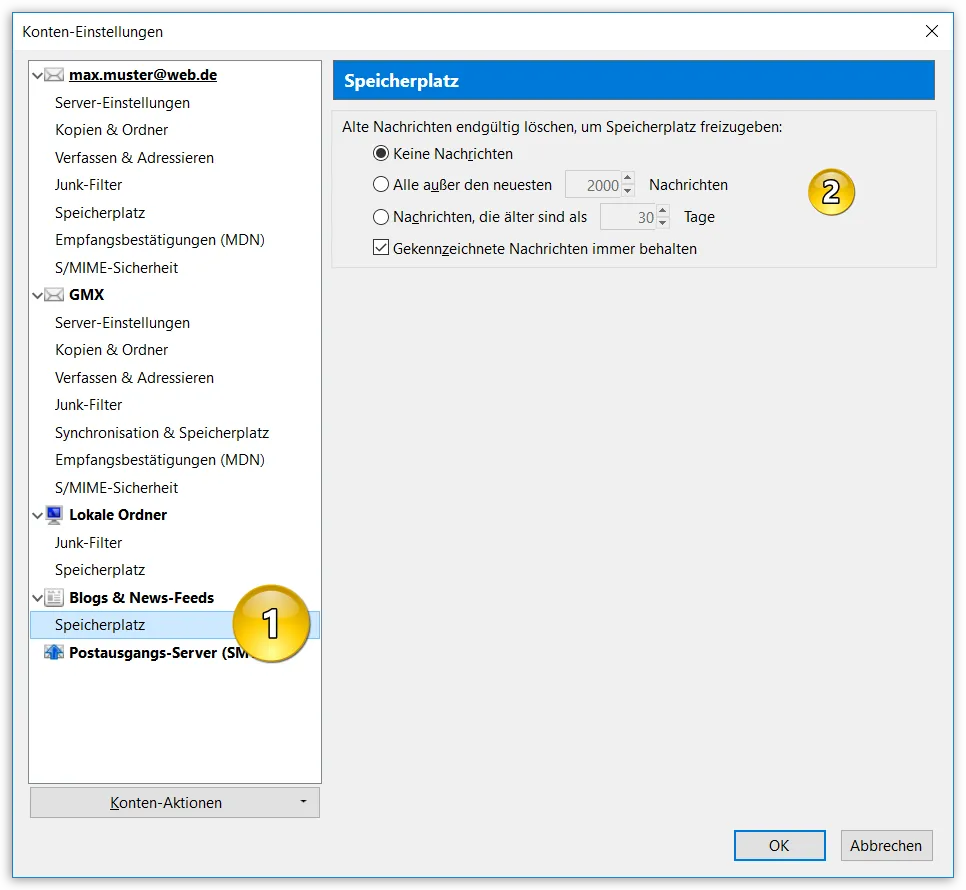The height and width of the screenshot is (890, 966).
Task: Click the Lokale Ordner computer icon
Action: (54, 515)
